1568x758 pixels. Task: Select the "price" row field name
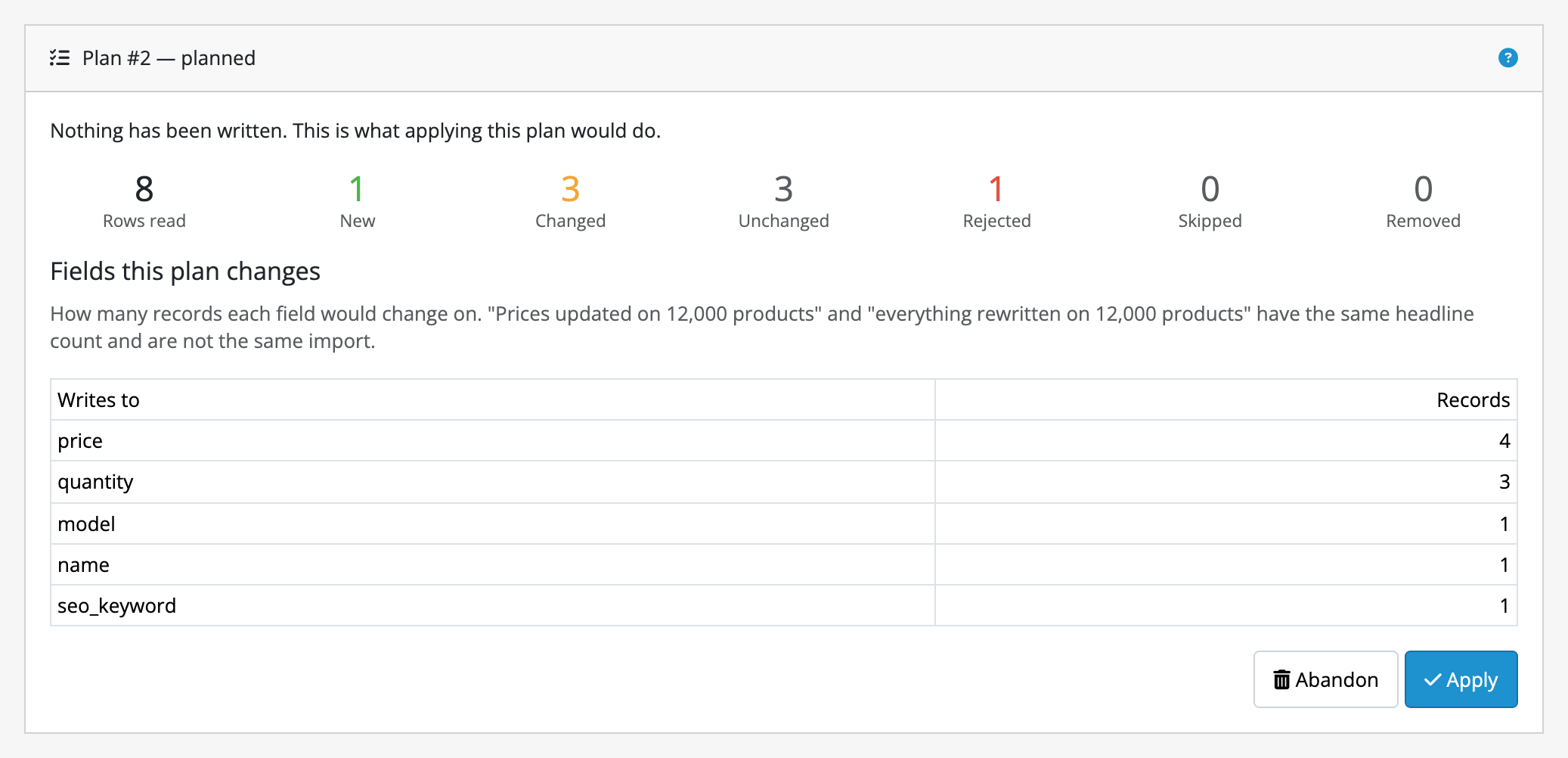[80, 441]
